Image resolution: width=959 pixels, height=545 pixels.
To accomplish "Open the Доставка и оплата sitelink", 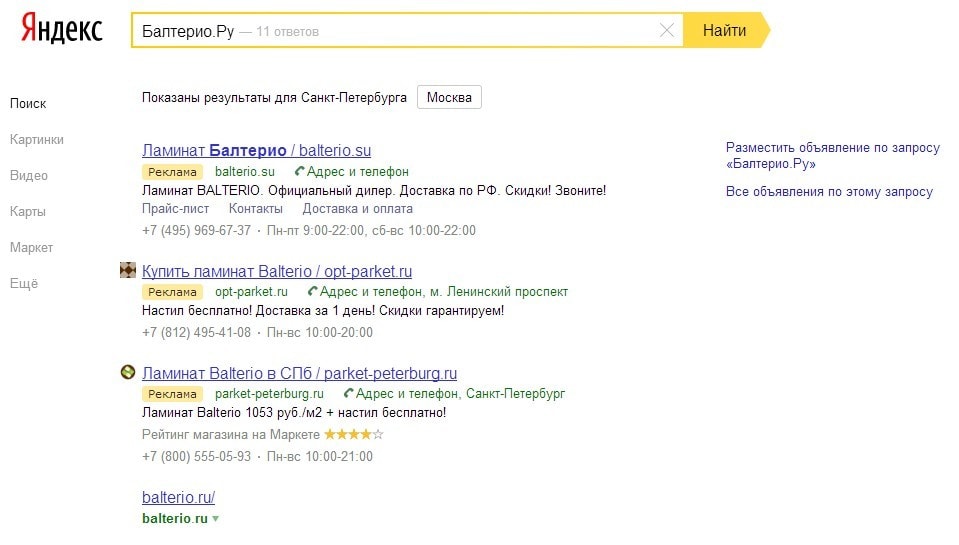I will [357, 209].
